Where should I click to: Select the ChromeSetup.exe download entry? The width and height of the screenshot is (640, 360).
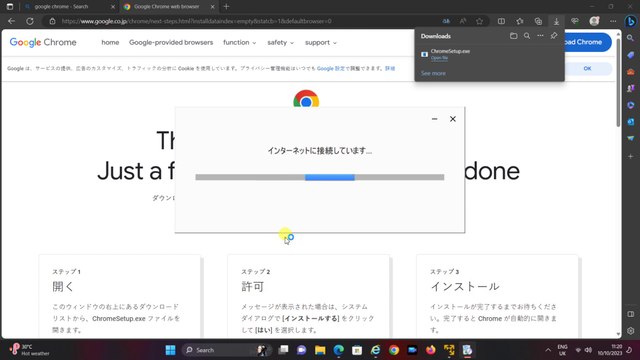(x=489, y=54)
